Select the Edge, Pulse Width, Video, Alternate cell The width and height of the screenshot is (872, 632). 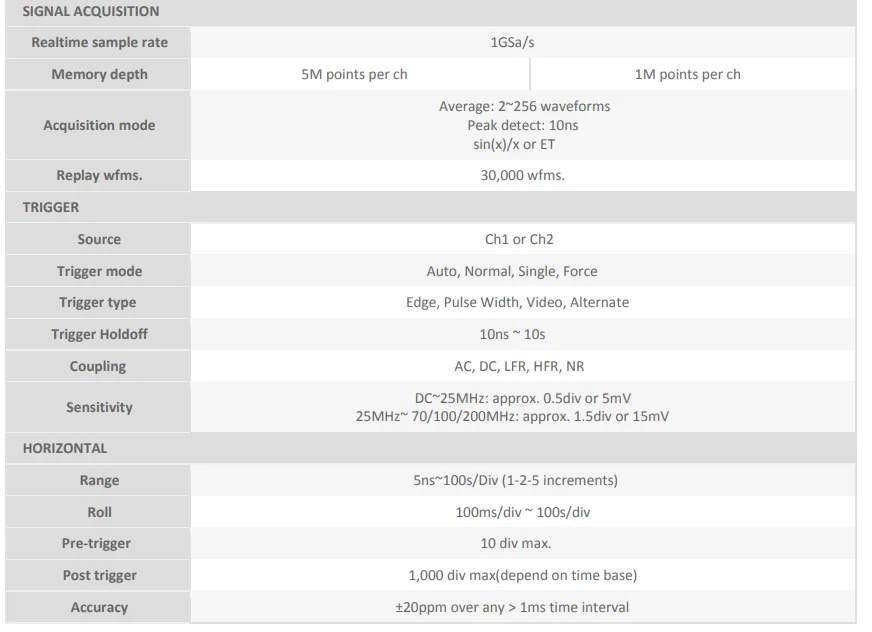point(524,302)
